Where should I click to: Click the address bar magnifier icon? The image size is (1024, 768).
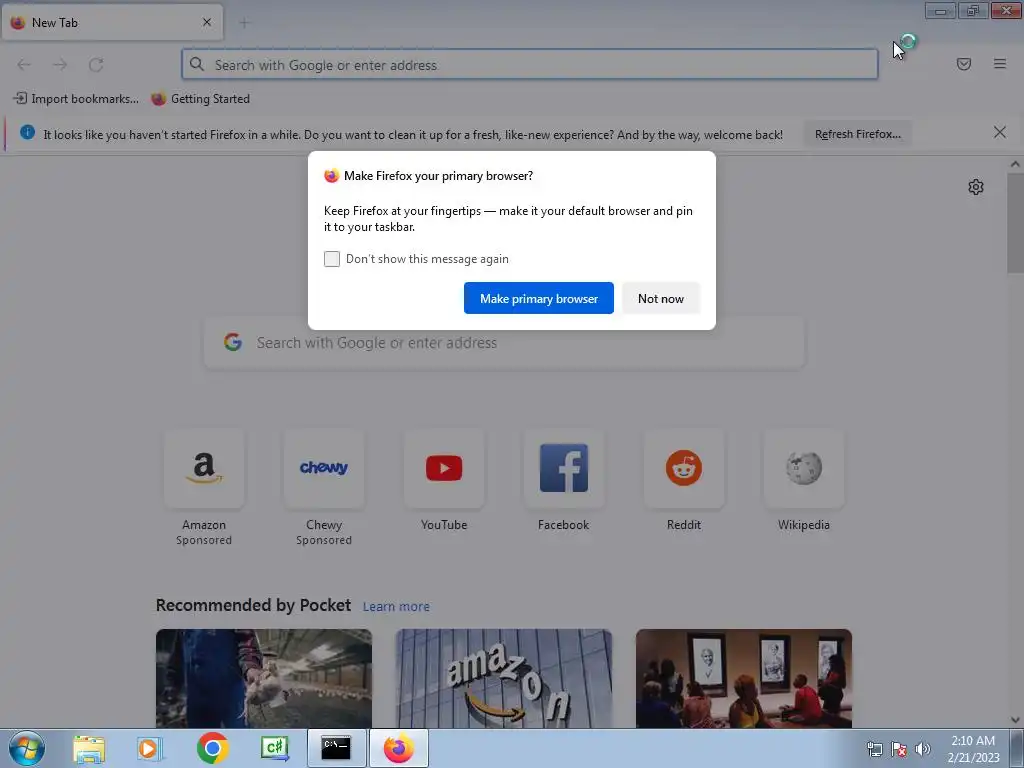click(x=197, y=64)
